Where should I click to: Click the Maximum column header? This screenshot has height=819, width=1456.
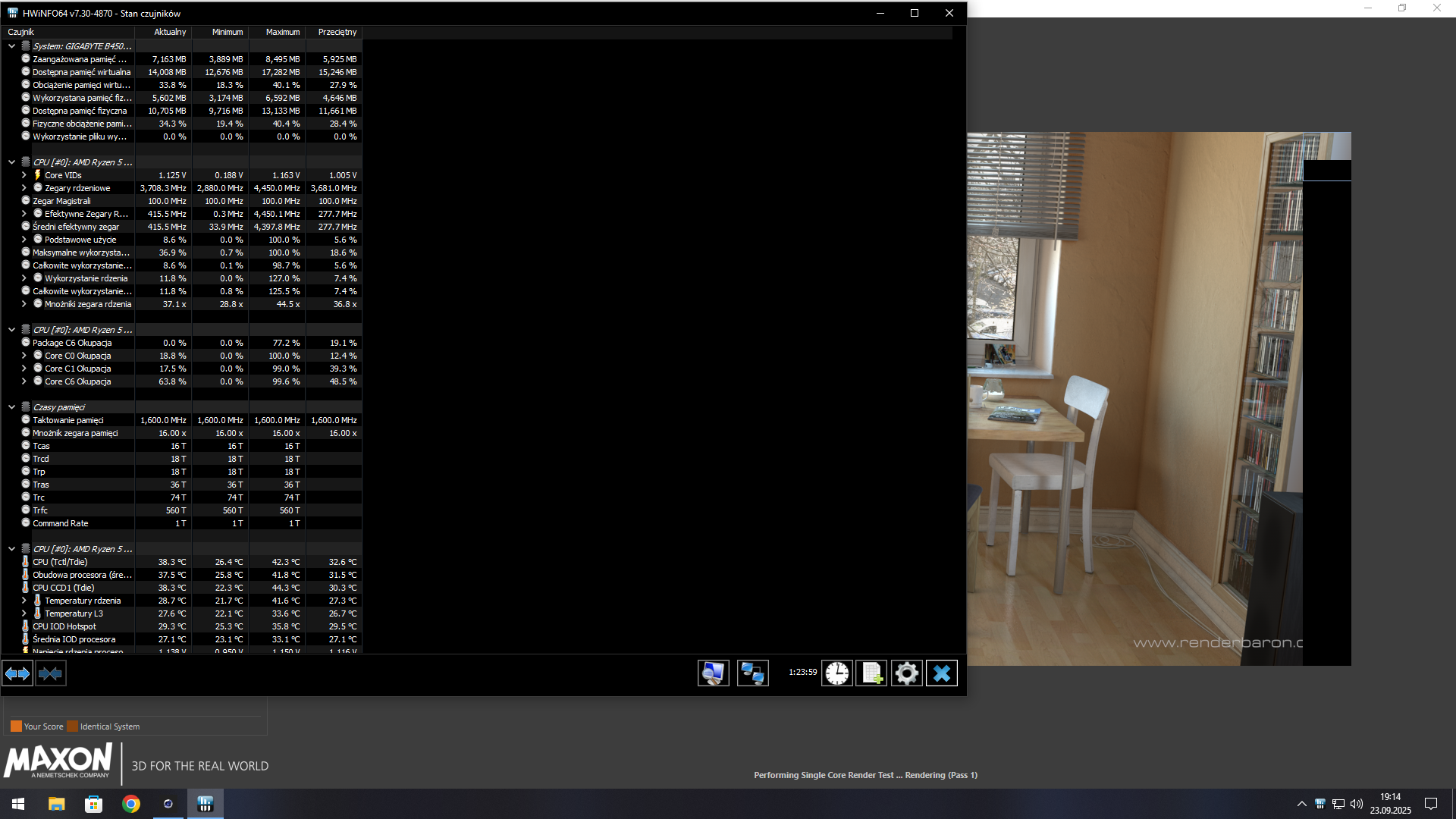[x=282, y=32]
